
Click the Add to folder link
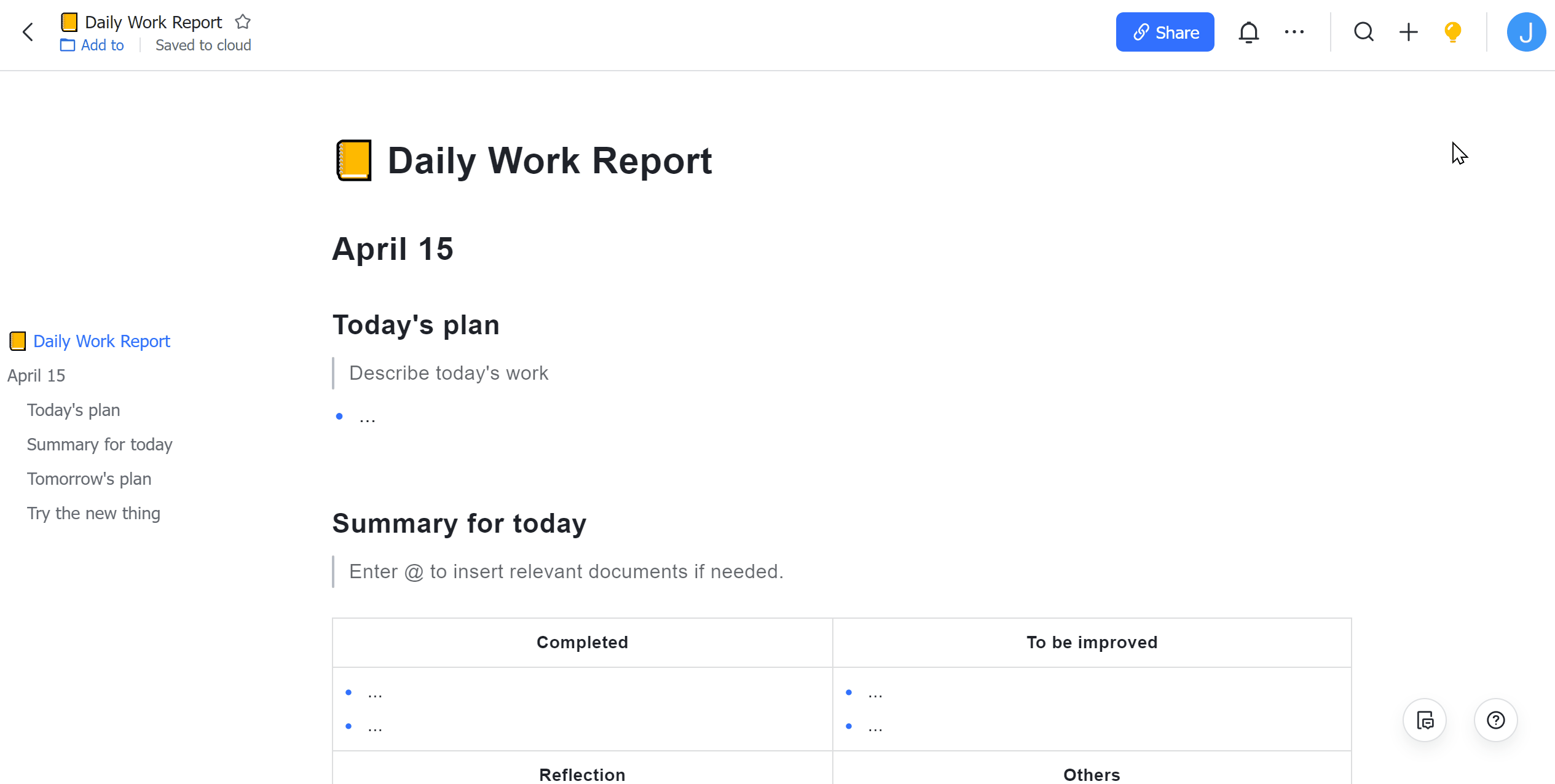[x=92, y=45]
